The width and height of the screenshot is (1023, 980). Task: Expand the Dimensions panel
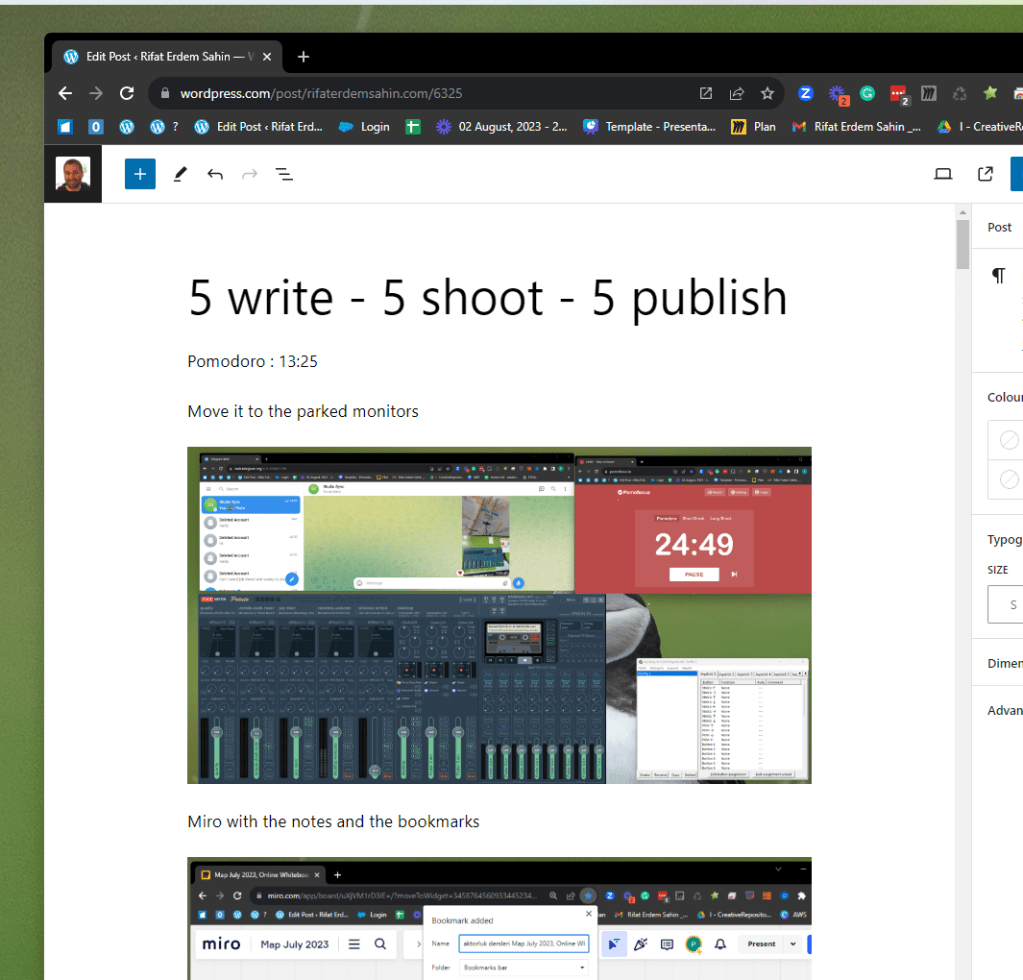pos(1004,663)
